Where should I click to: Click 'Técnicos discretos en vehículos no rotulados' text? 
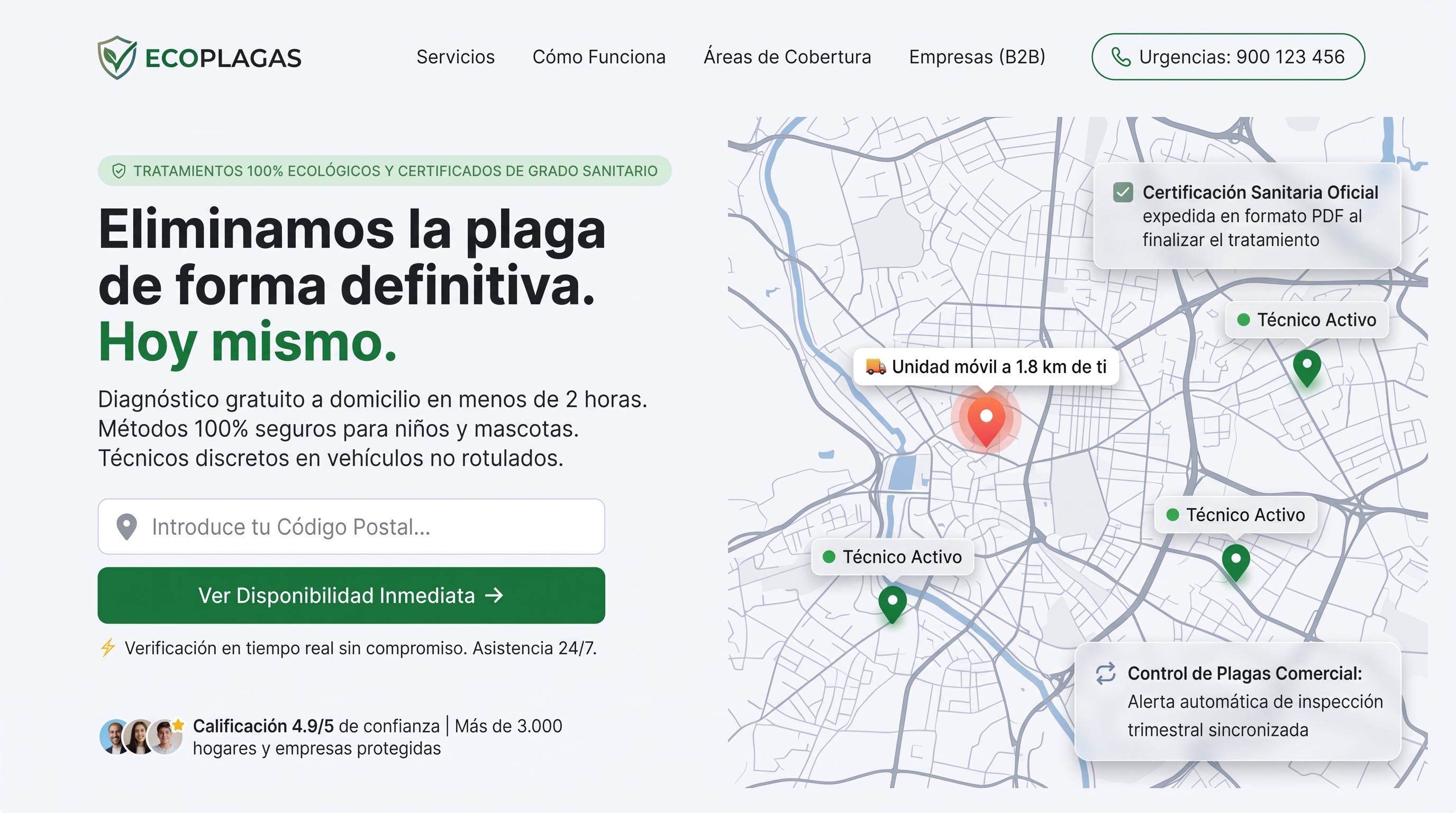coord(331,458)
